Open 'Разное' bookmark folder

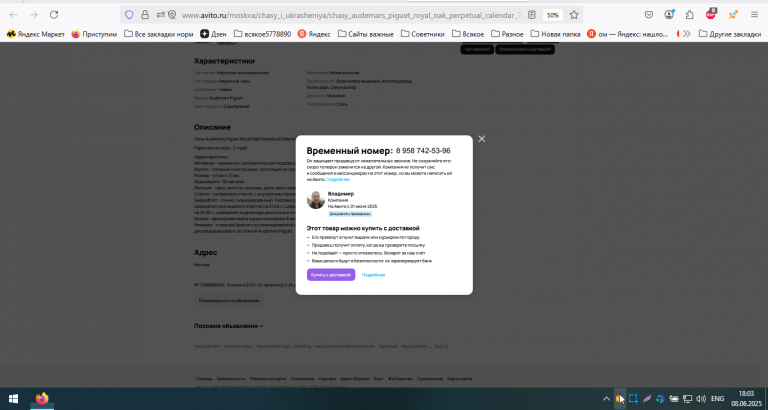tap(507, 34)
